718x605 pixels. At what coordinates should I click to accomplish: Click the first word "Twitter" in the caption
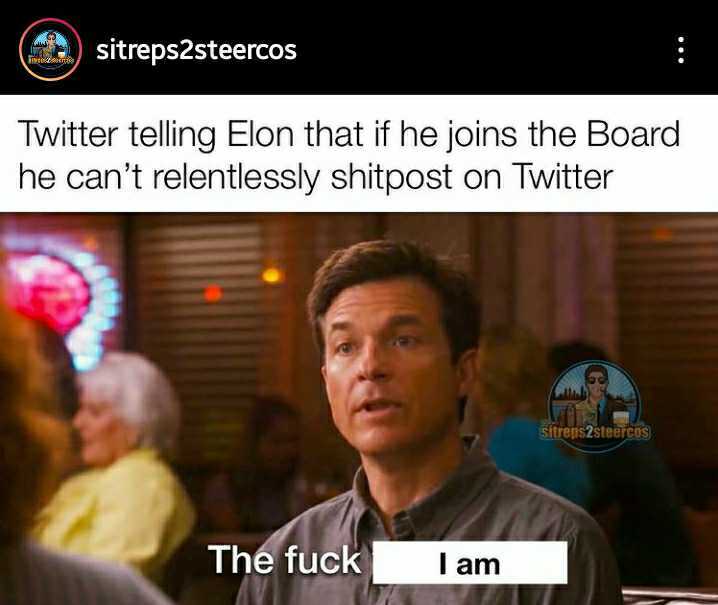coord(68,134)
